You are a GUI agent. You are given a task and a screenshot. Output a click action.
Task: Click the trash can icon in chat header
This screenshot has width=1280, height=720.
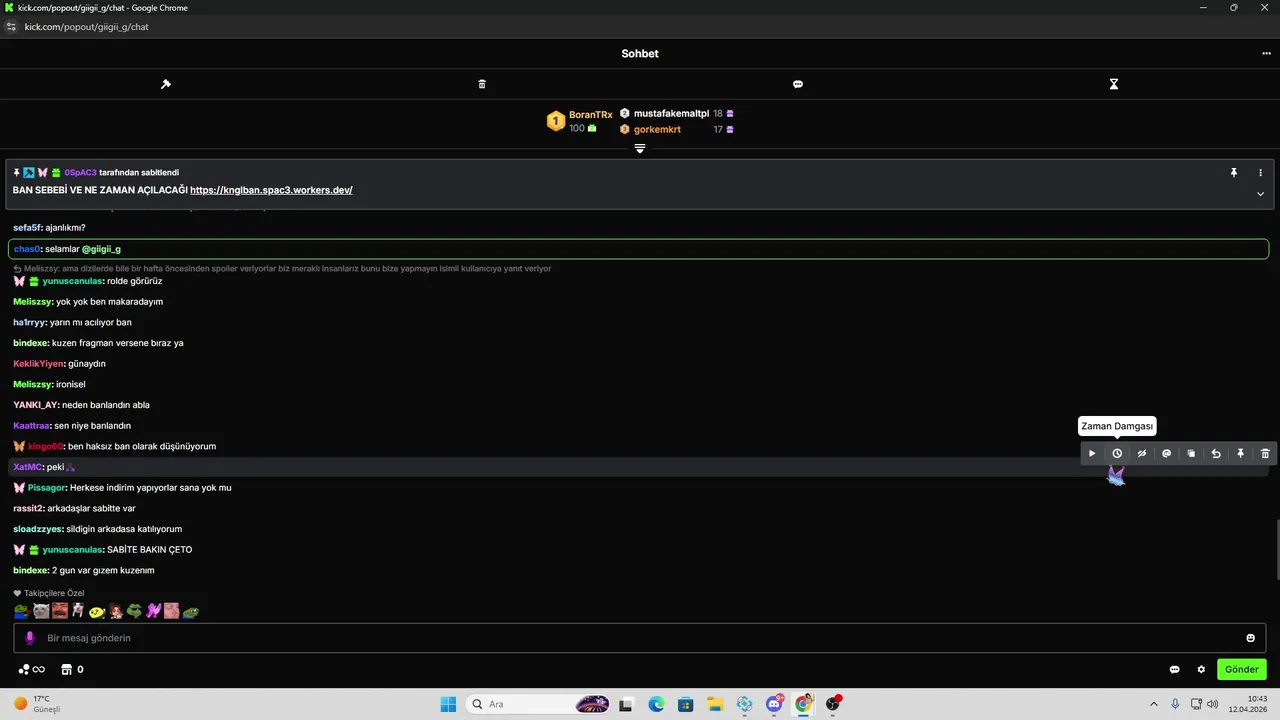(482, 84)
